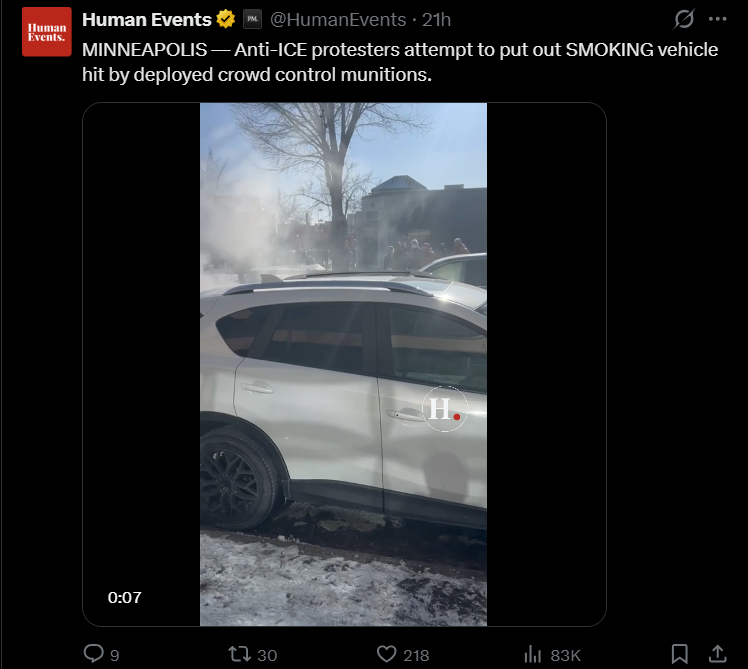The height and width of the screenshot is (669, 748).
Task: Visit the @HumanEvents handle link
Action: pos(338,20)
